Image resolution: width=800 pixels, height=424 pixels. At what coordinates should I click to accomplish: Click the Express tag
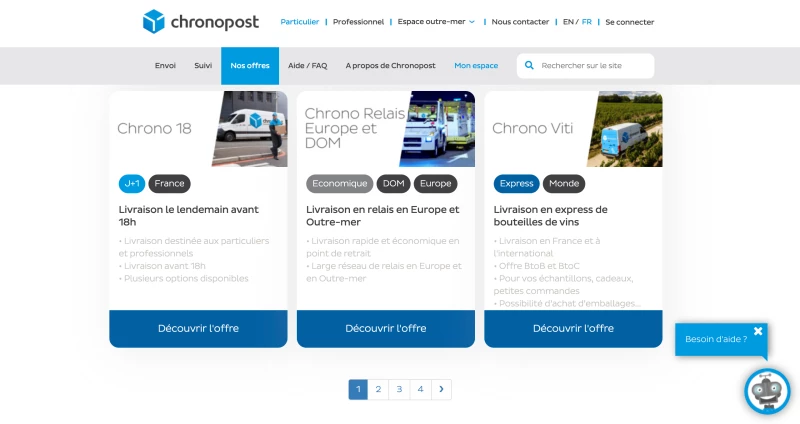tap(516, 184)
